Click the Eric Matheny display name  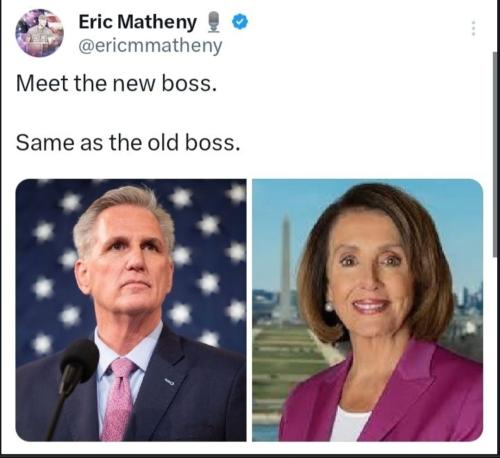[x=137, y=22]
